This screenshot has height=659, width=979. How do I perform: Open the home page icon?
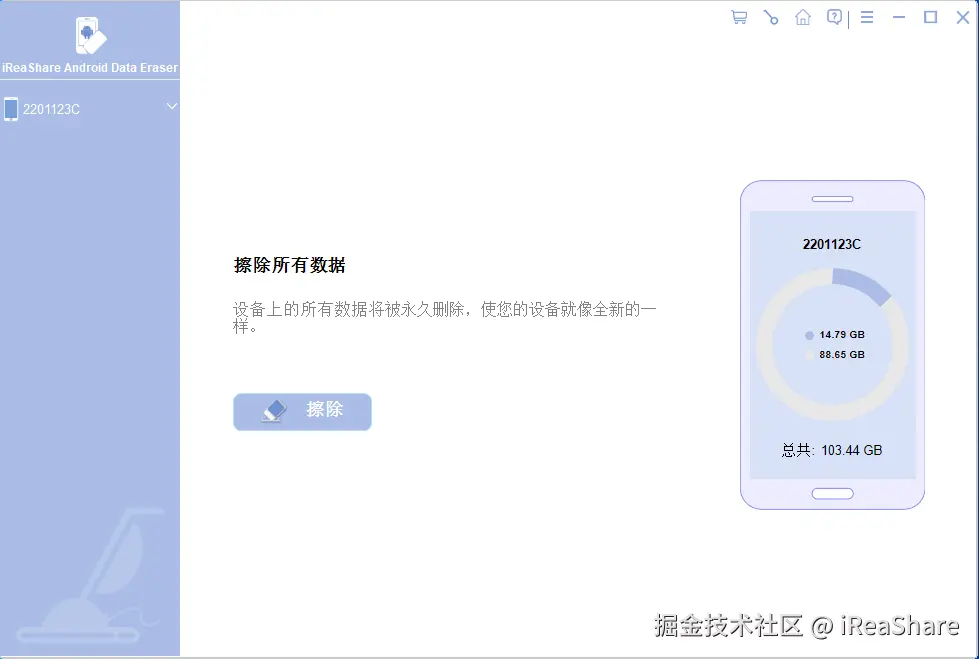point(802,17)
